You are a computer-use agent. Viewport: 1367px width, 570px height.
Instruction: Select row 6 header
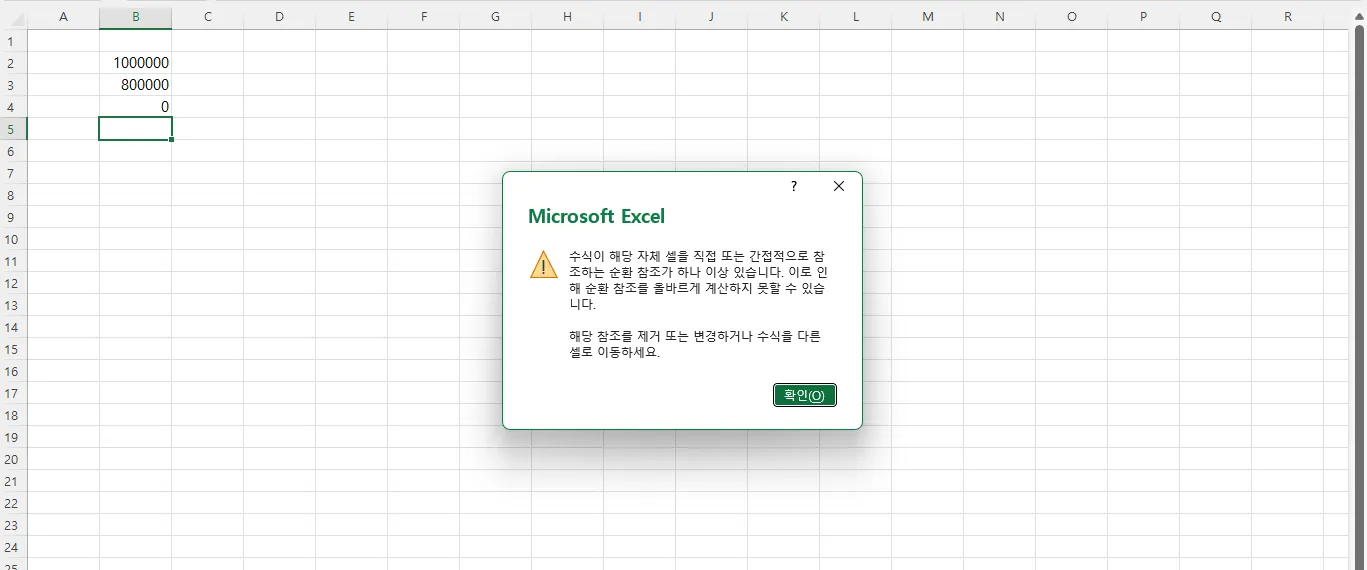(x=13, y=151)
